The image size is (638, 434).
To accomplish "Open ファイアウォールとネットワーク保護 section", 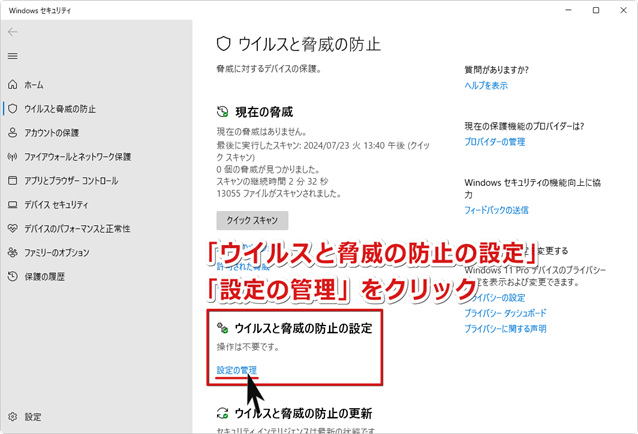I will coord(77,157).
